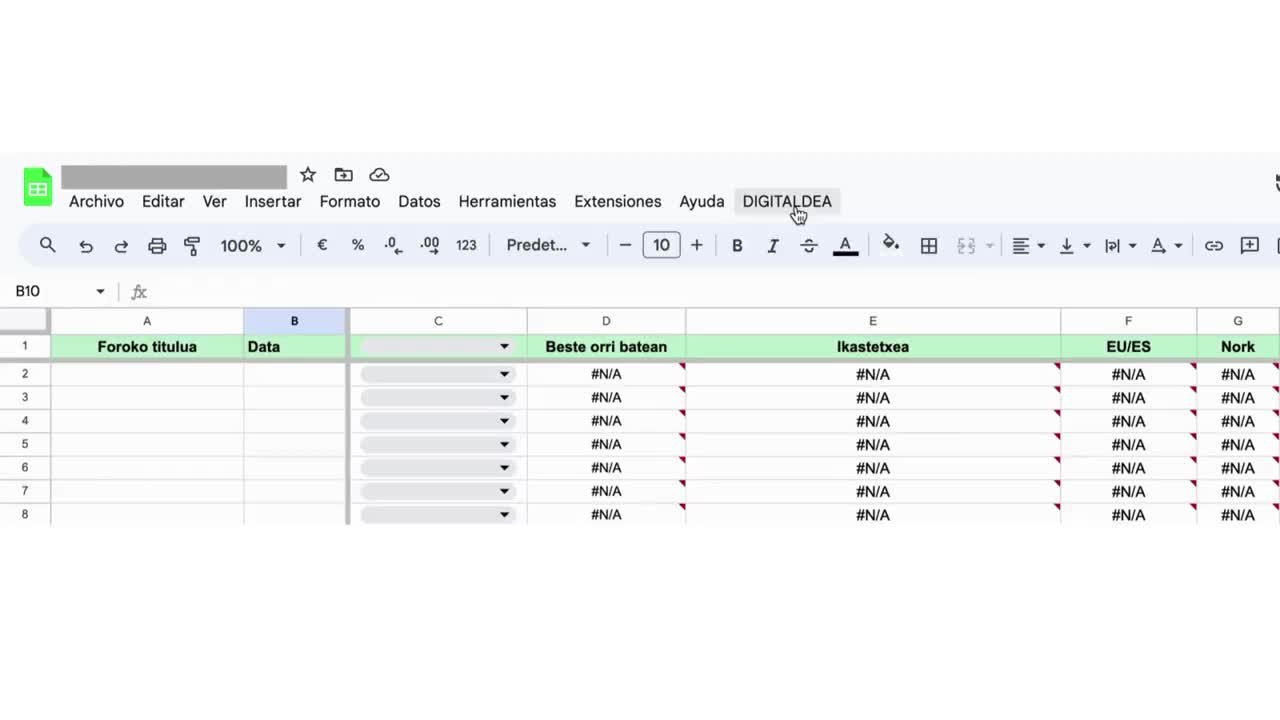
Task: Toggle strikethrough formatting
Action: pos(809,246)
